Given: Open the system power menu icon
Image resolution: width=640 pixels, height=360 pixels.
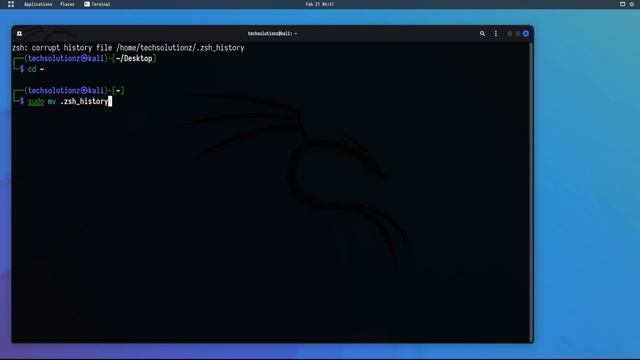Looking at the screenshot, I should pos(632,4).
